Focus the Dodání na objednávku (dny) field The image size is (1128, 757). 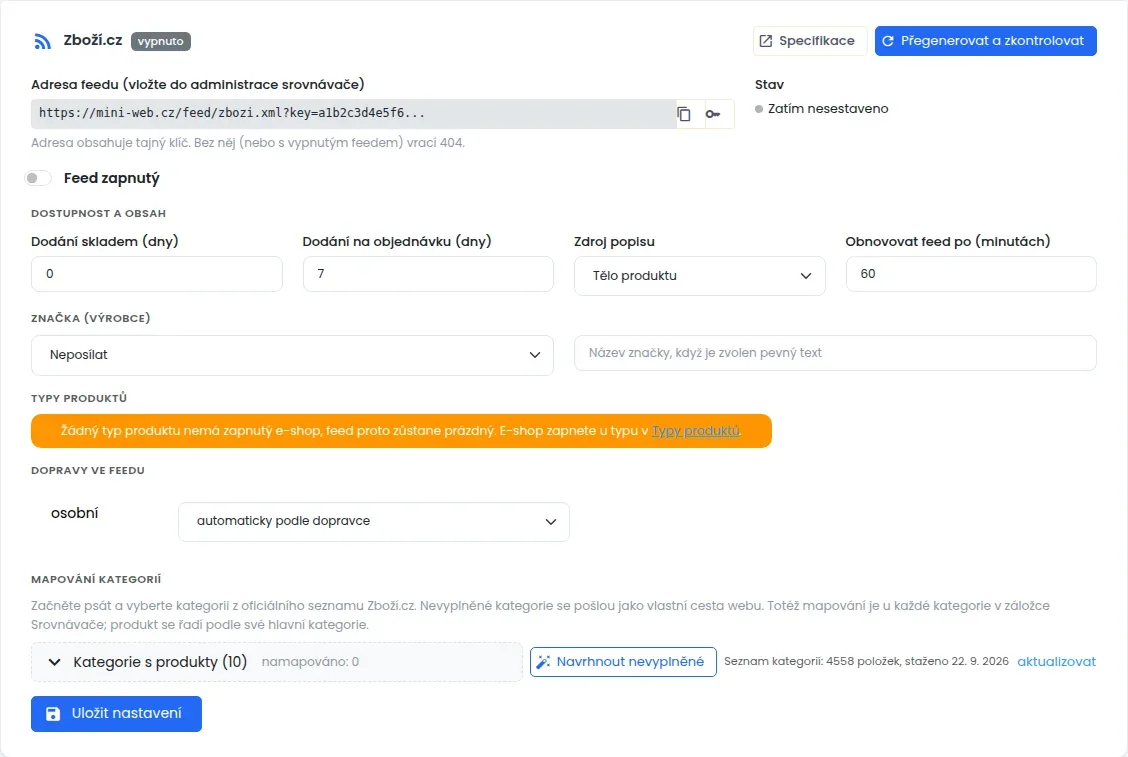428,274
